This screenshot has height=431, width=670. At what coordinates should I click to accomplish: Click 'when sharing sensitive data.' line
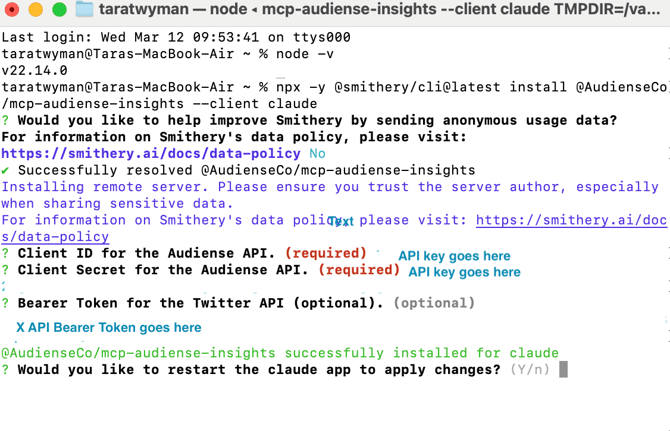point(118,203)
